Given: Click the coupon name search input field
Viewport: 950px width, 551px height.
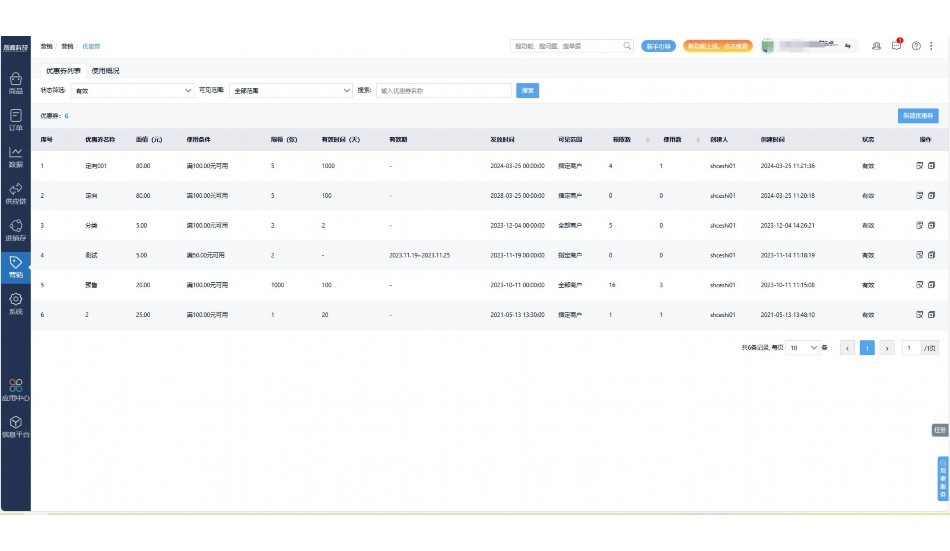Looking at the screenshot, I should coord(443,90).
